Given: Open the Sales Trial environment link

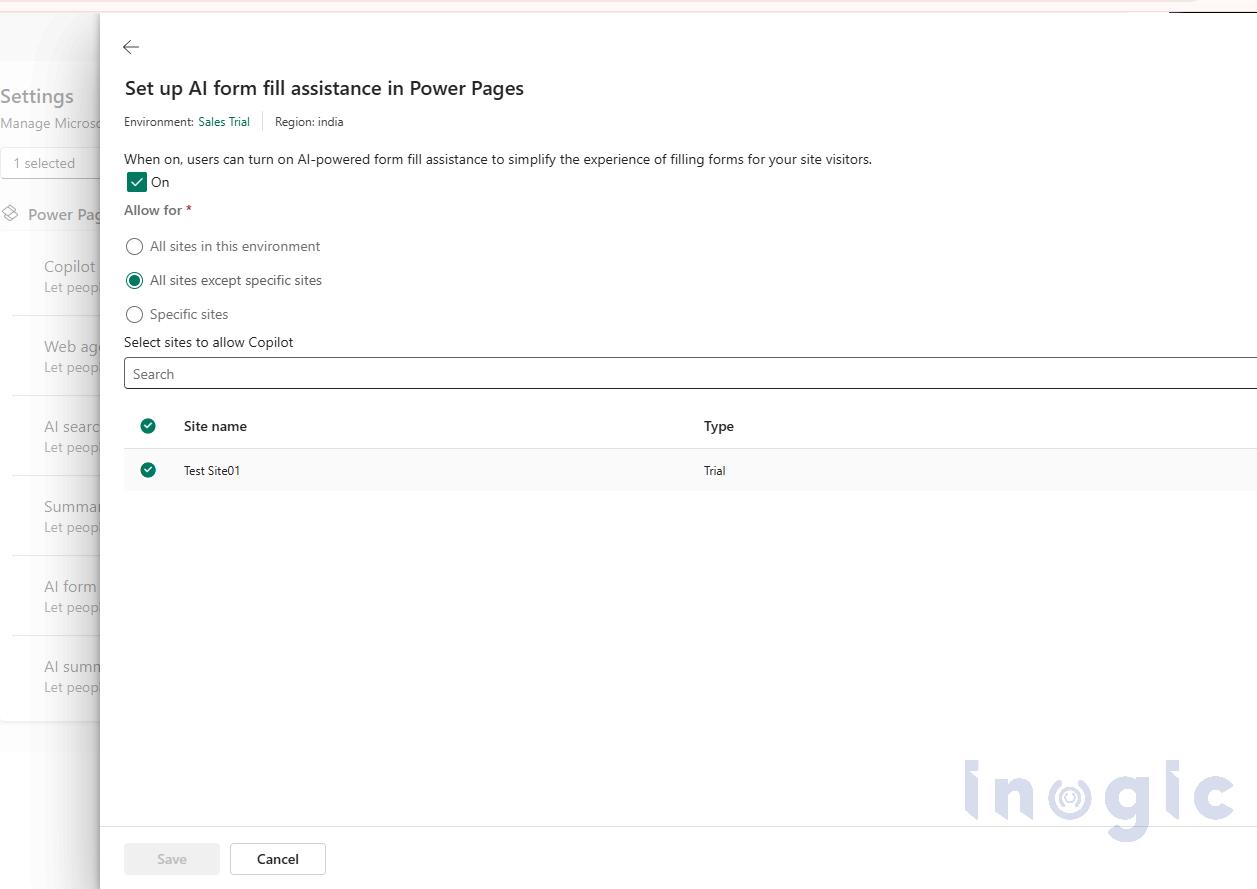Looking at the screenshot, I should click(x=224, y=122).
